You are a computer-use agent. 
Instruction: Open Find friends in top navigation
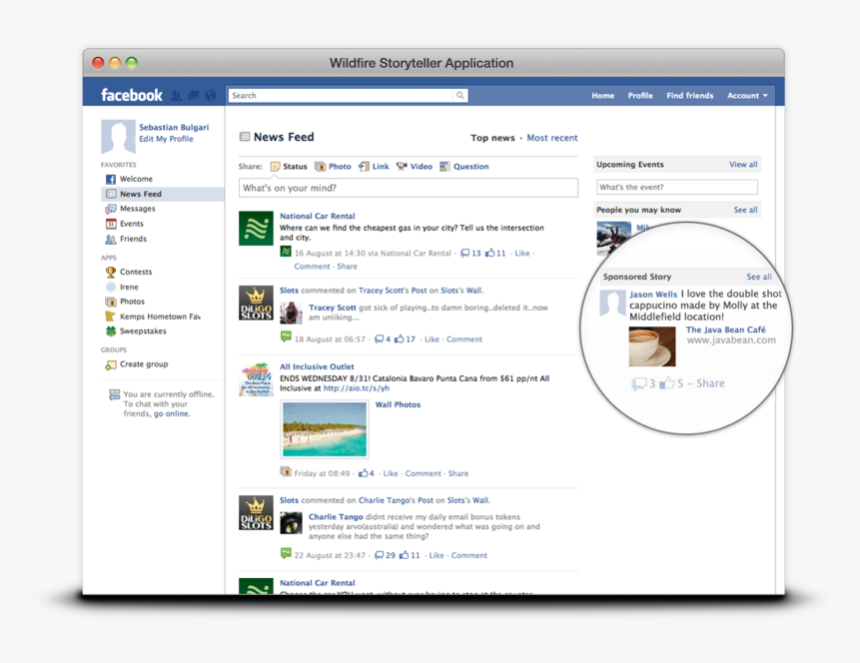point(690,95)
